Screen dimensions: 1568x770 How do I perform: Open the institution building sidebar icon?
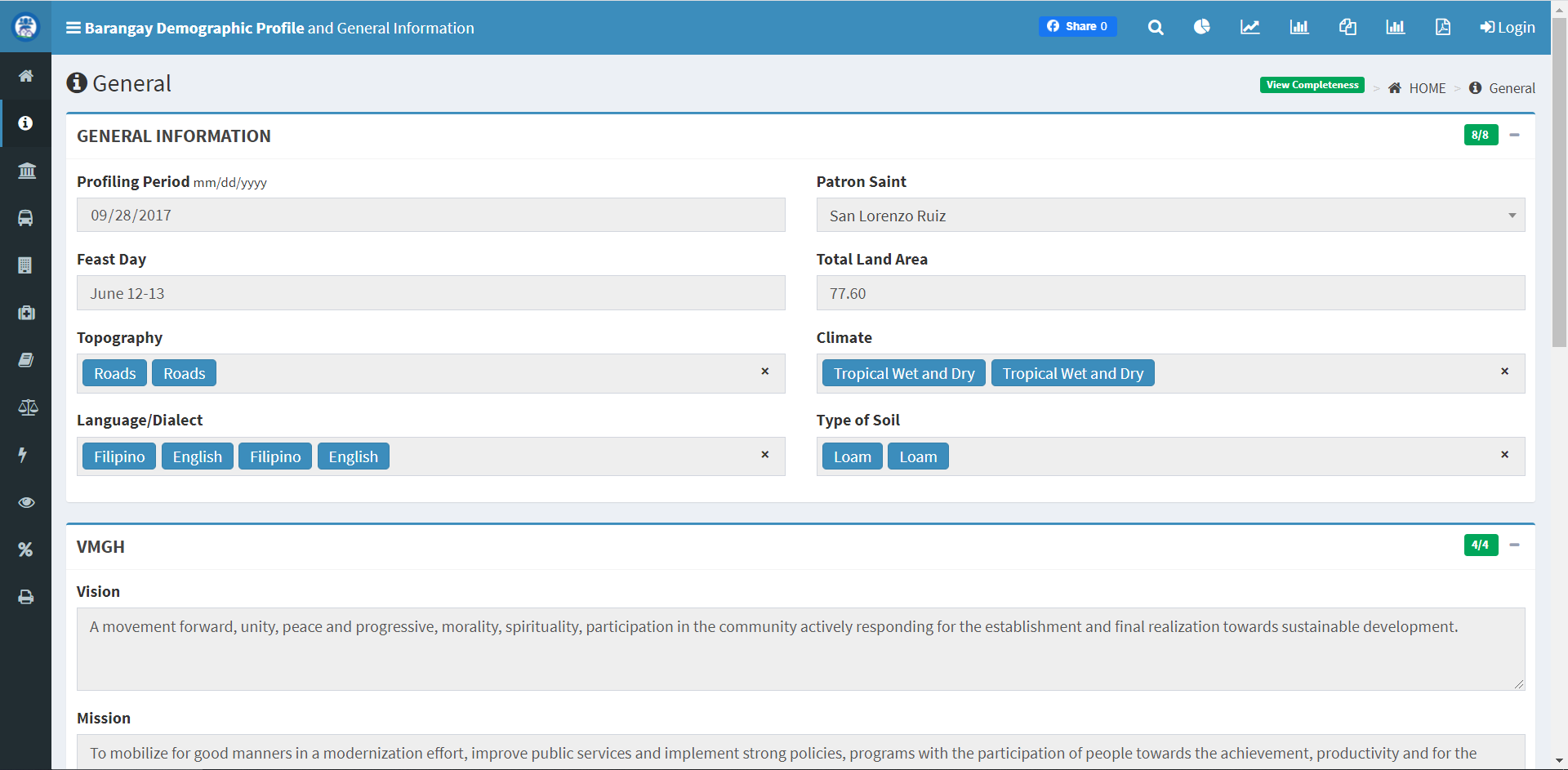tap(26, 171)
